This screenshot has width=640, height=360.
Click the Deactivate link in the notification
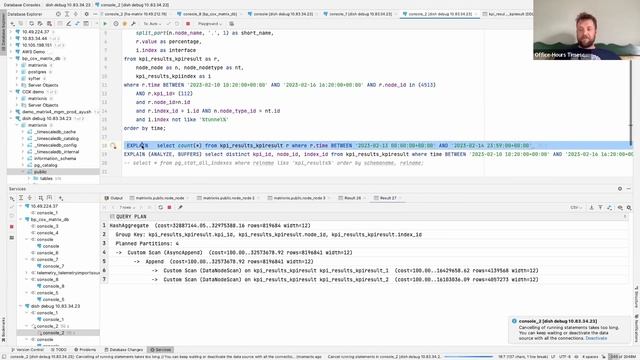596,338
